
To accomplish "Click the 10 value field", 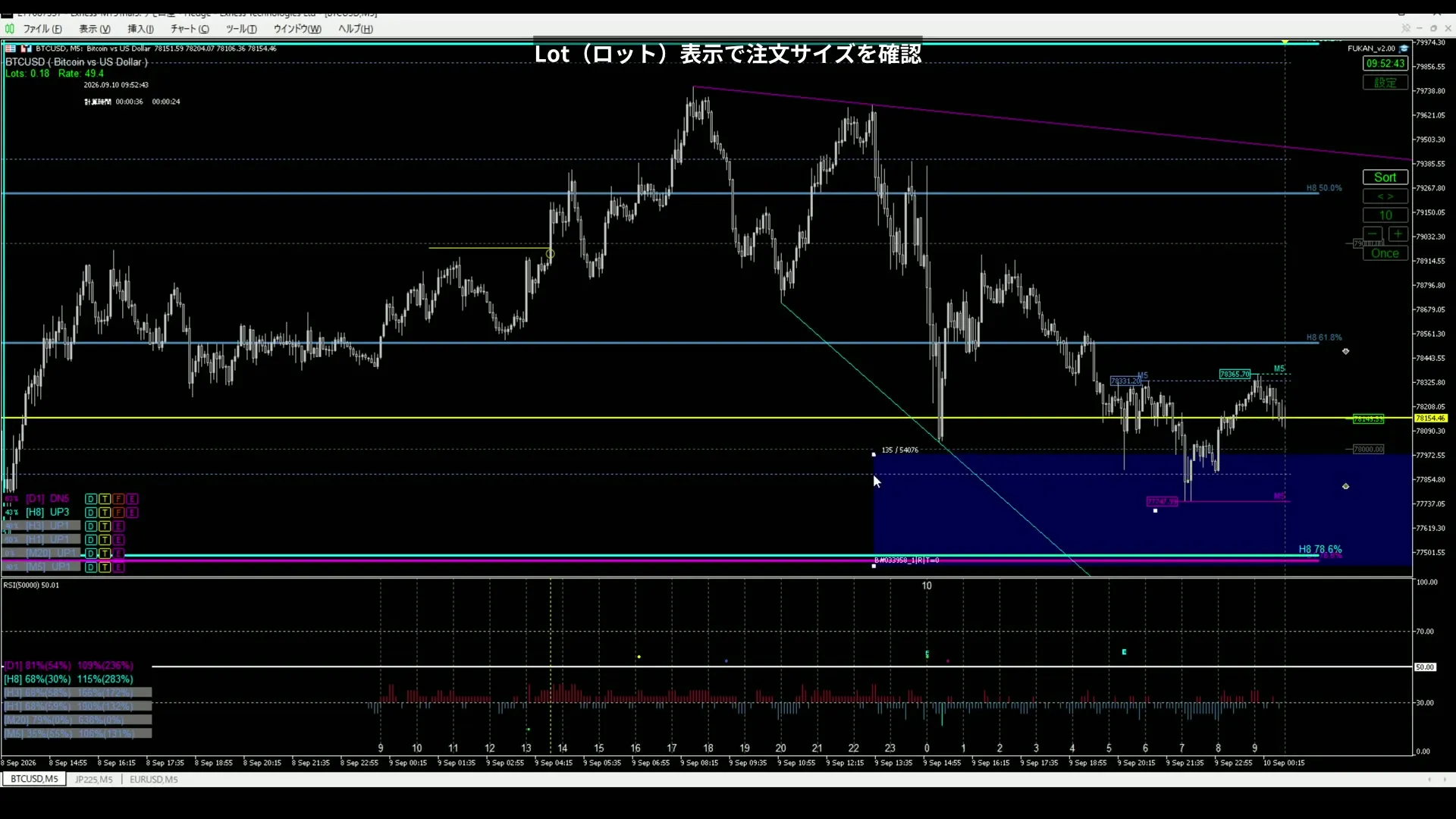I will pos(1385,215).
